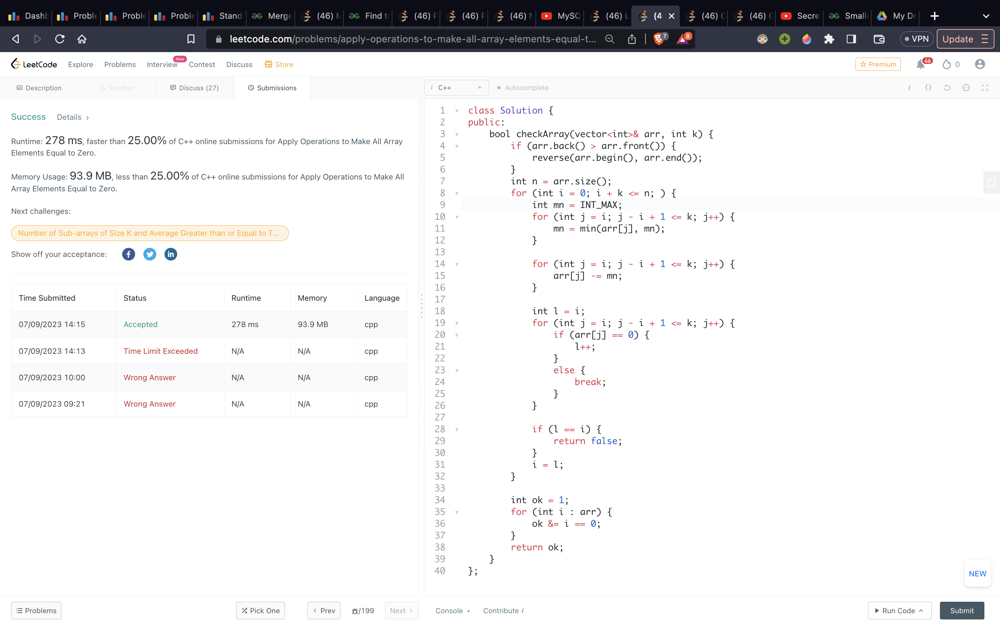Bookmark this page in the browser toolbar
1000x625 pixels.
point(191,39)
